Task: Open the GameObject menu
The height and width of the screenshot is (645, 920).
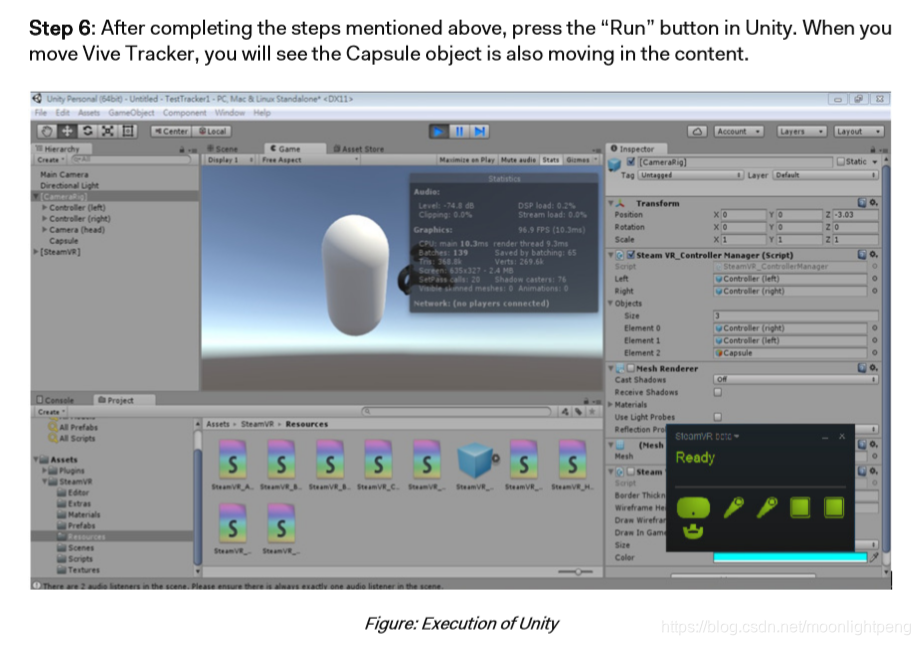Action: coord(131,113)
